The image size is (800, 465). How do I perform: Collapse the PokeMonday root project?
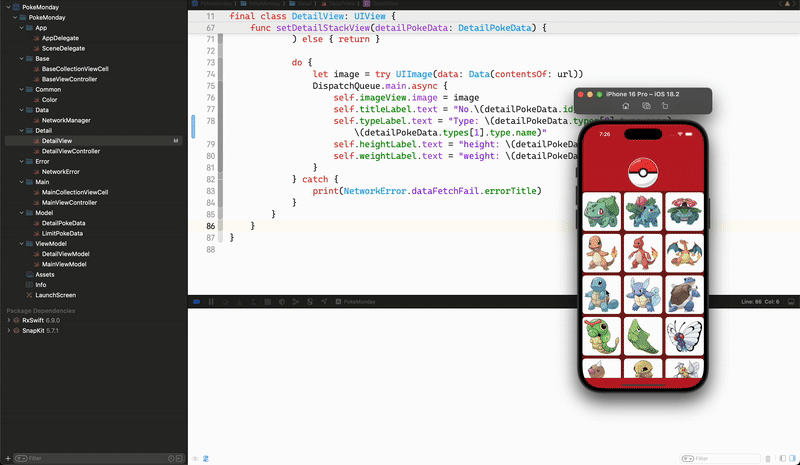pyautogui.click(x=8, y=7)
